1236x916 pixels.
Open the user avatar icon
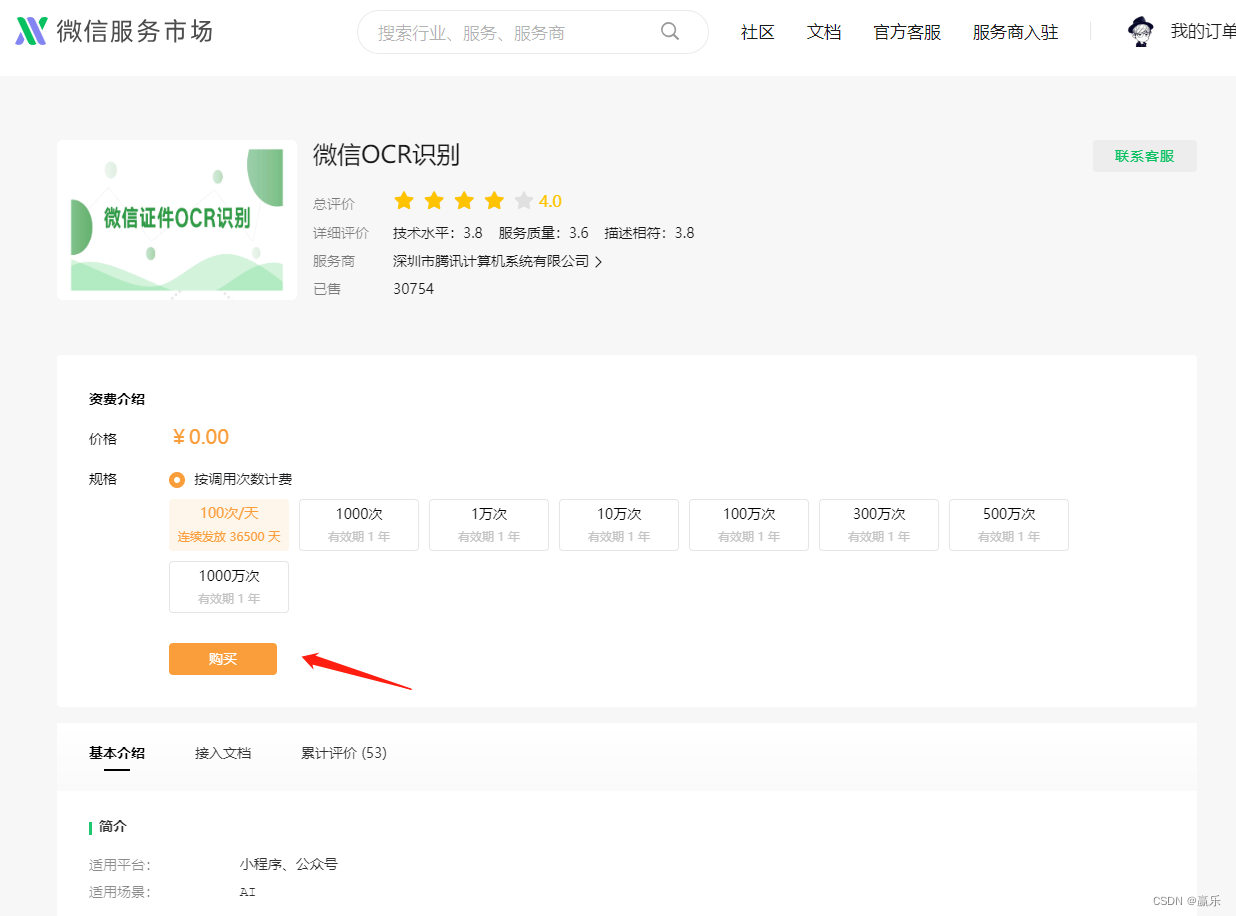point(1140,32)
